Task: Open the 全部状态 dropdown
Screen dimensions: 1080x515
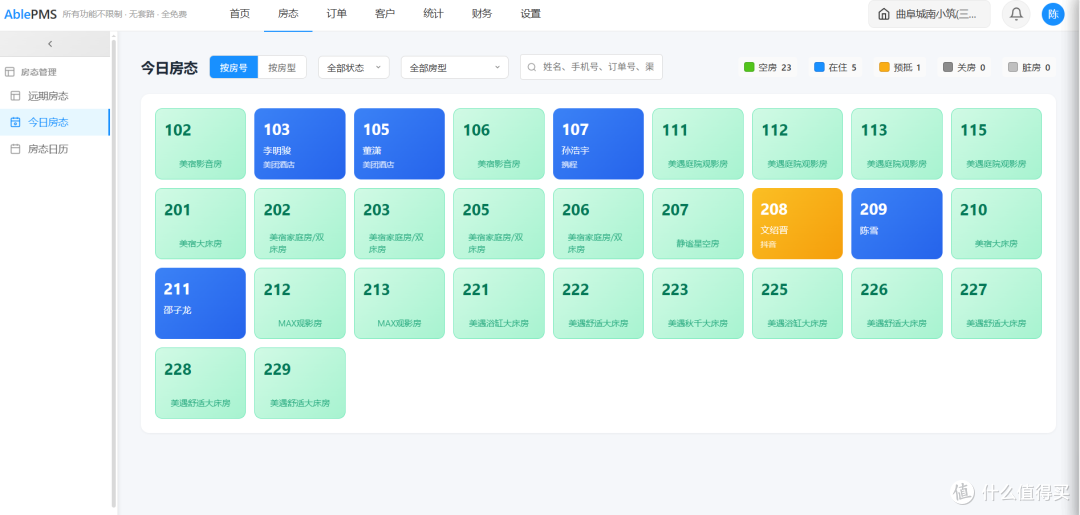Action: [x=354, y=67]
